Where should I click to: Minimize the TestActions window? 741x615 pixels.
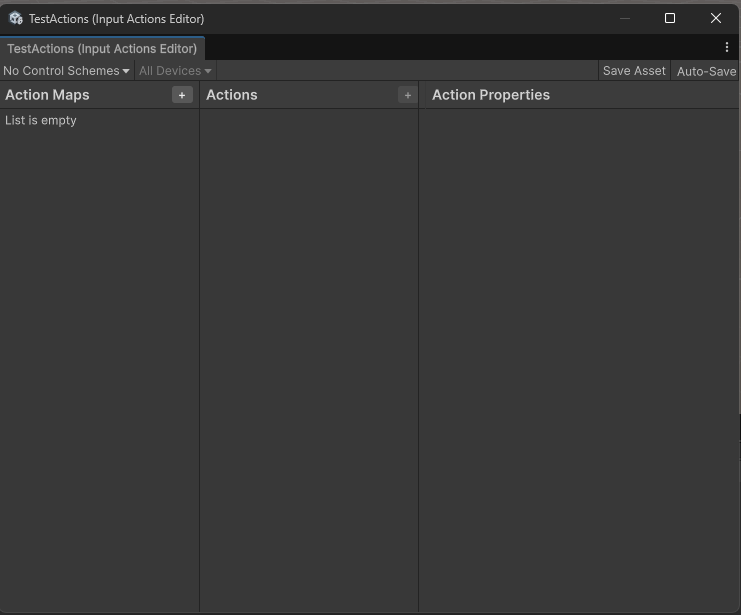point(625,18)
